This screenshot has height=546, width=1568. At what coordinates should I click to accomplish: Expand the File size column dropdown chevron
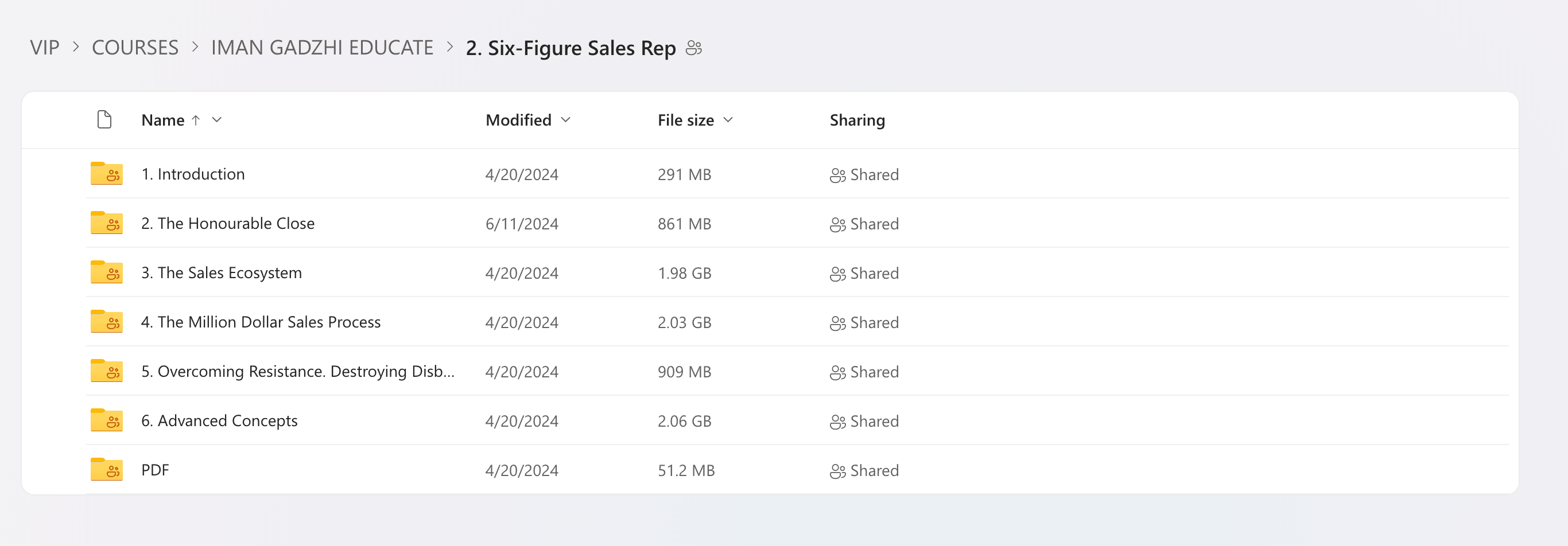click(728, 120)
